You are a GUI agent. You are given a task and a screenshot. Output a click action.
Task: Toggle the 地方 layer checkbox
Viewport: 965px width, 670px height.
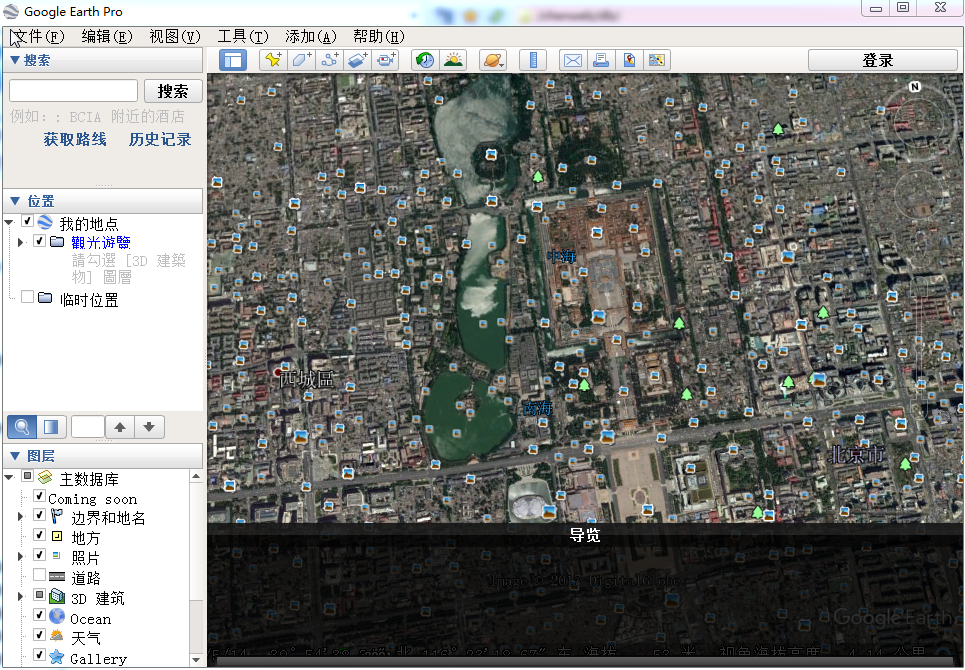pos(39,535)
